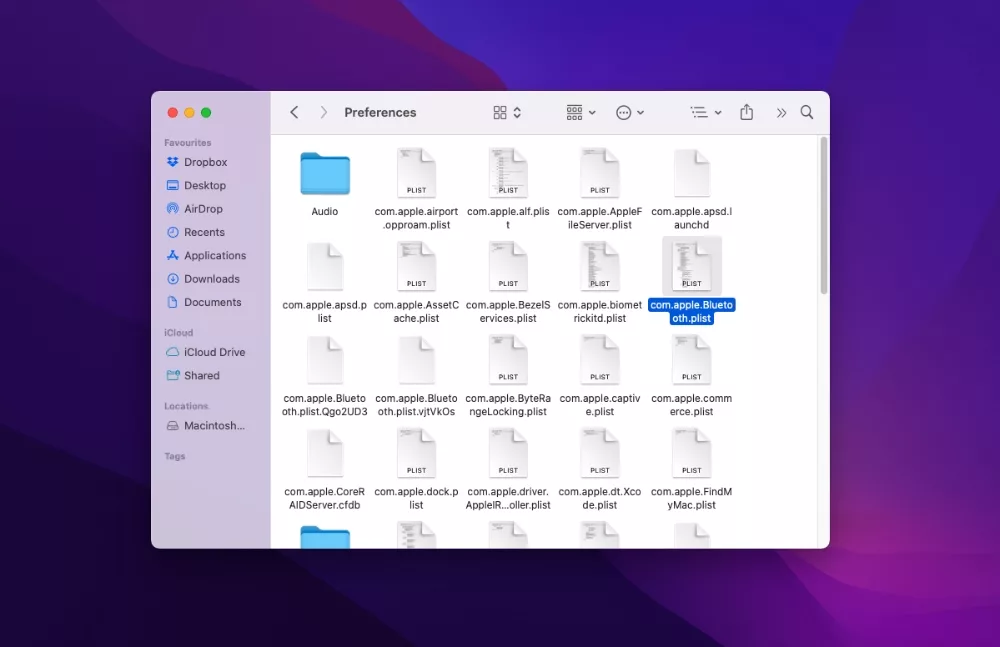This screenshot has width=1000, height=647.
Task: Open Downloads from the sidebar
Action: pyautogui.click(x=211, y=279)
